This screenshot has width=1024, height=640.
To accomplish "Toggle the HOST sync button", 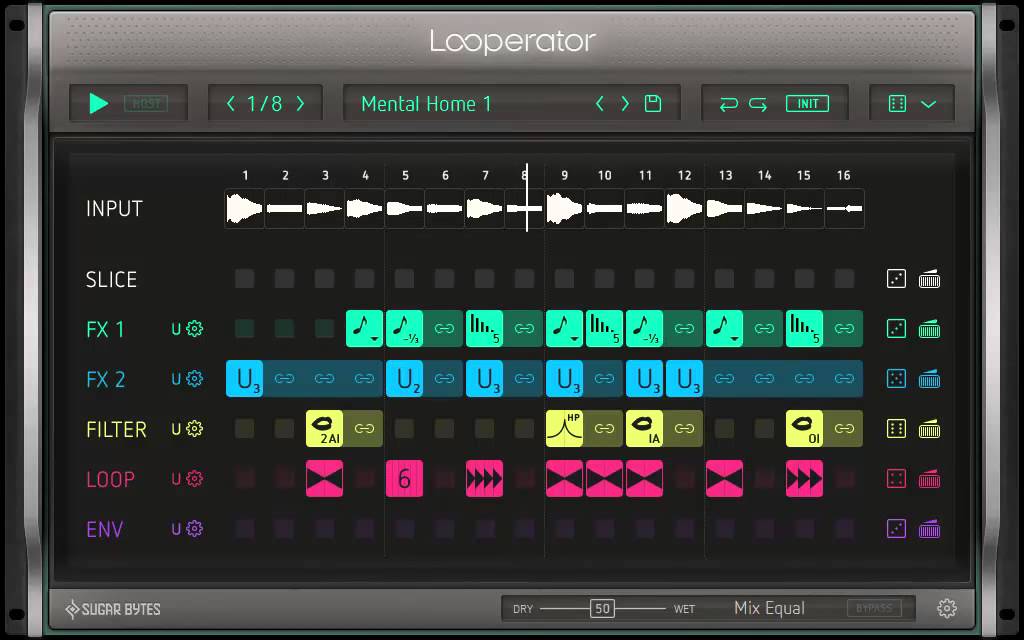I will 146,103.
